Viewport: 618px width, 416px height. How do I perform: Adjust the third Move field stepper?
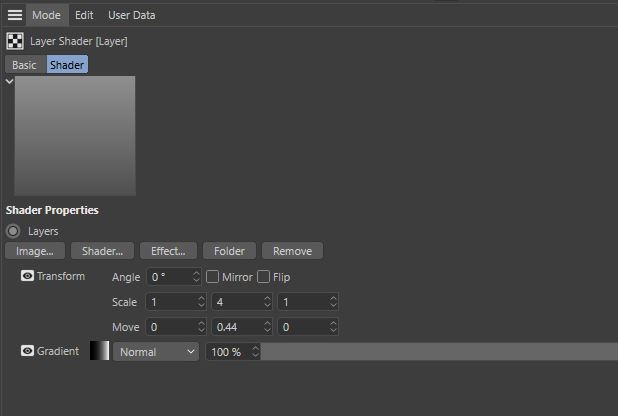(x=333, y=327)
